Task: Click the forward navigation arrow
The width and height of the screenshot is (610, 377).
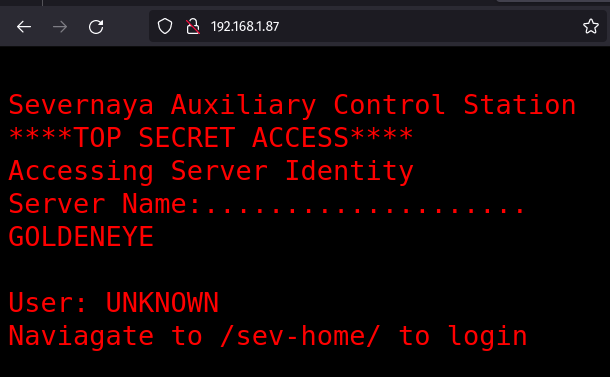Action: (60, 27)
